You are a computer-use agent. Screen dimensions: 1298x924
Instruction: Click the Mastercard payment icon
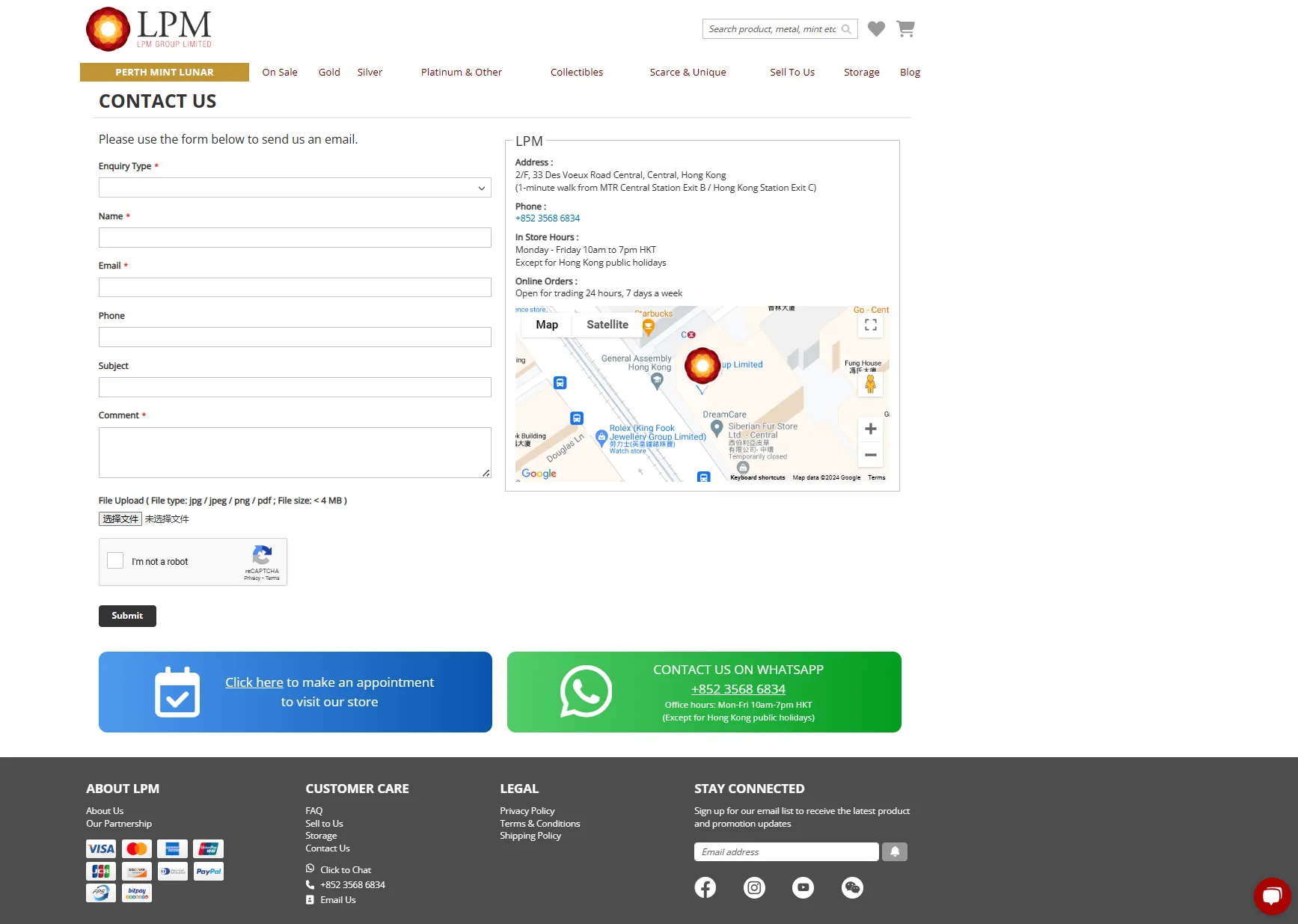pos(137,848)
